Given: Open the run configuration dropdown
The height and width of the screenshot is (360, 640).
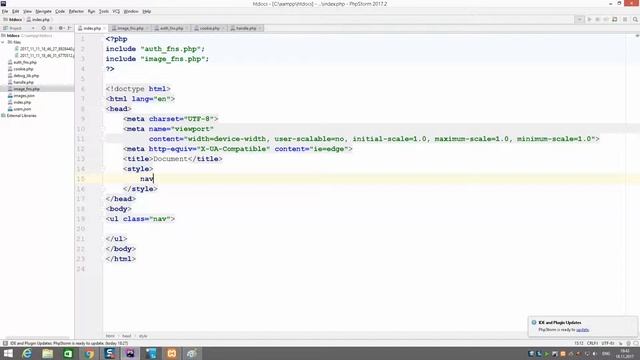Looking at the screenshot, I should pos(579,19).
